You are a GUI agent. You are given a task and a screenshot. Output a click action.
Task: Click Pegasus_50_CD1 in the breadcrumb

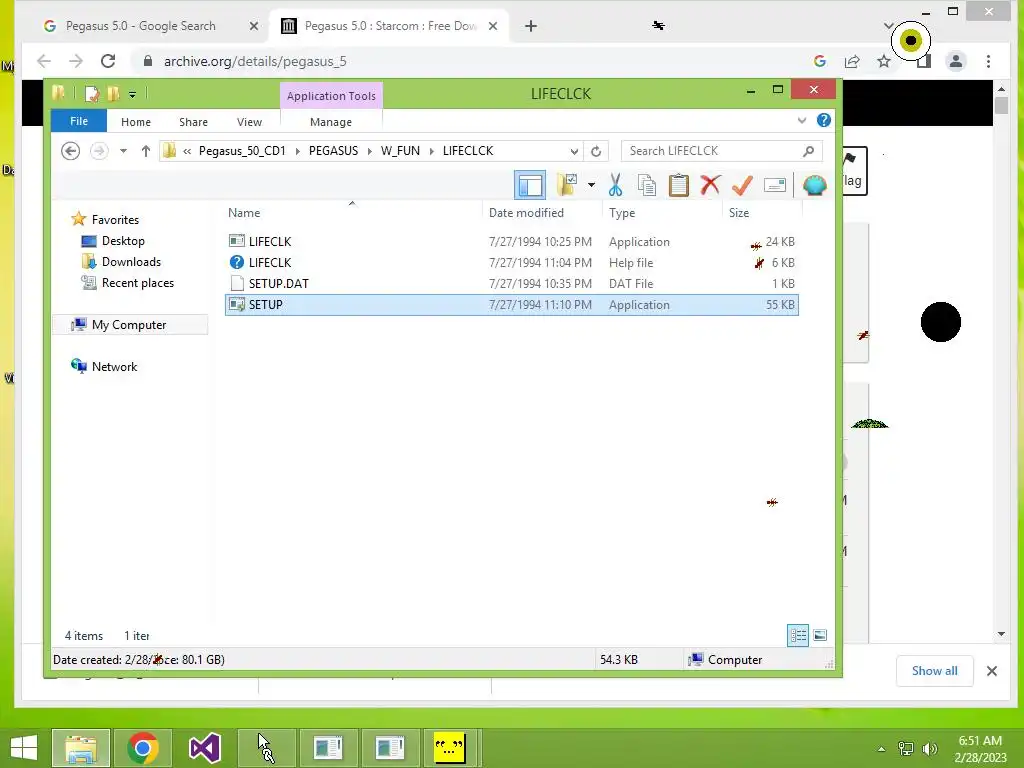tap(242, 151)
